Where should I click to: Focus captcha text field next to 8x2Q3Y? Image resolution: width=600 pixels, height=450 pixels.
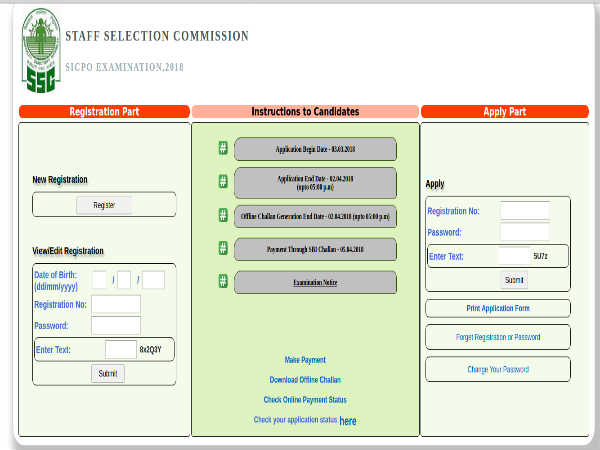(121, 349)
